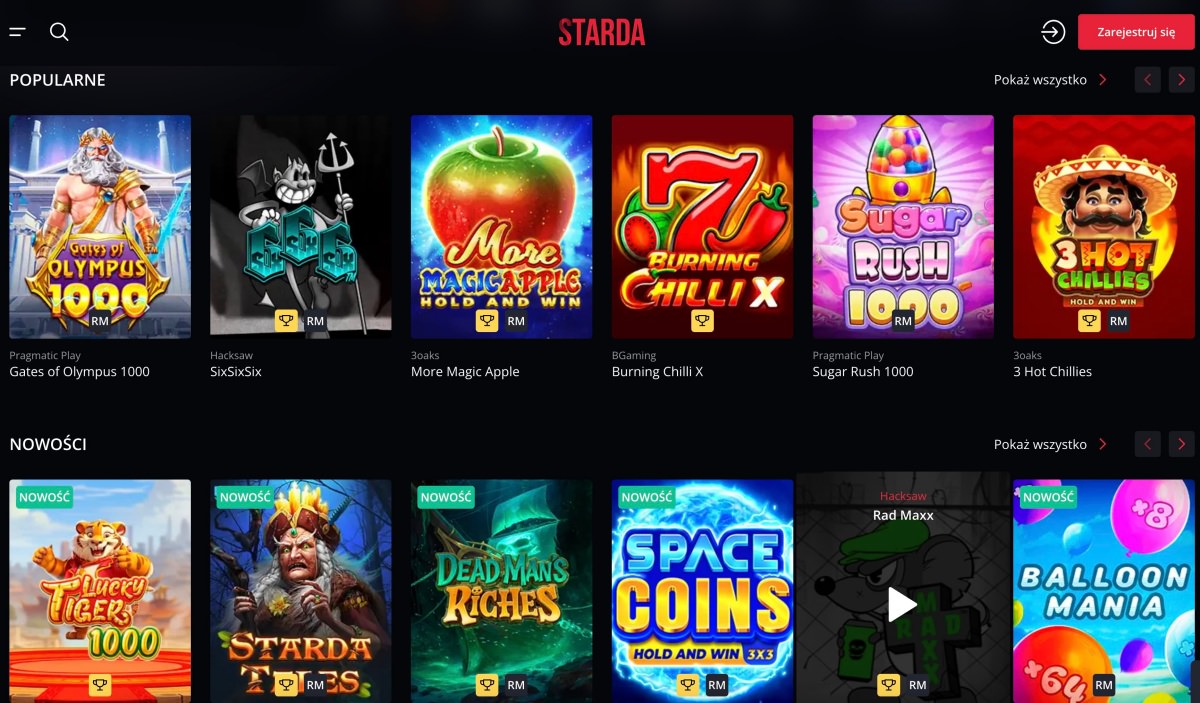Click trophy badge on Burning Chilli X
This screenshot has height=703, width=1200.
pos(702,321)
